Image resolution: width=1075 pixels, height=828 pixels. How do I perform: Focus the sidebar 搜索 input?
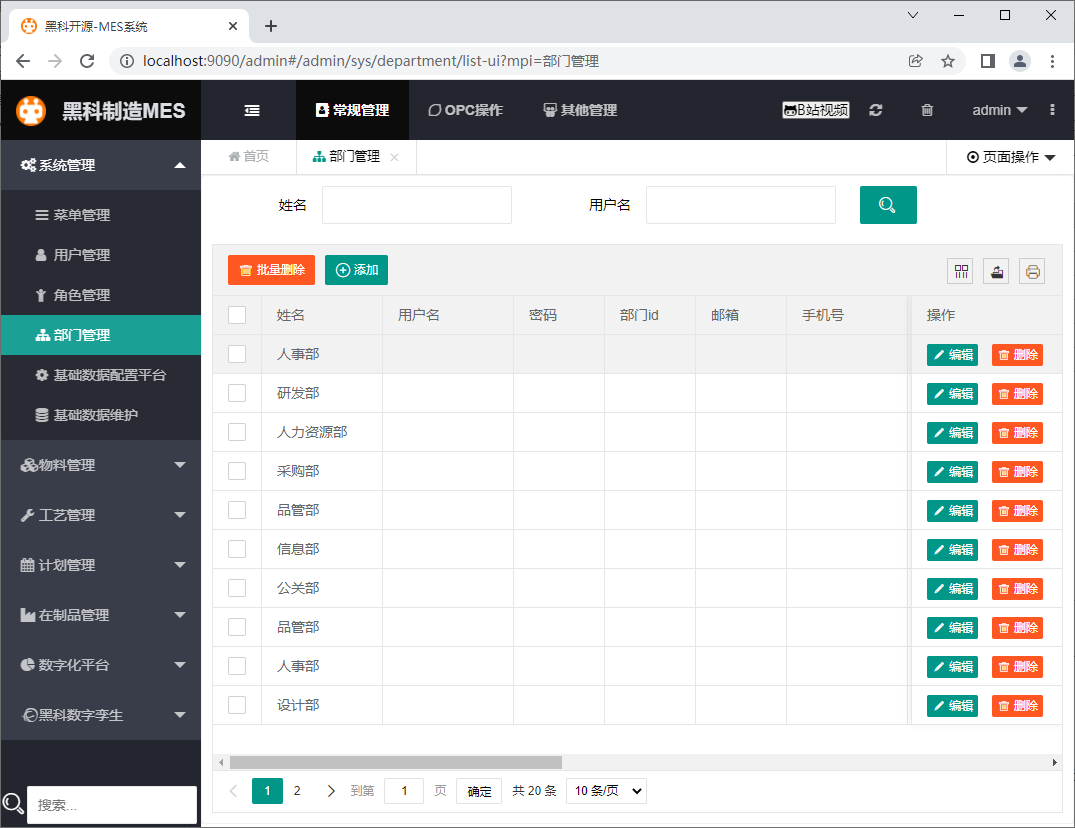click(112, 805)
